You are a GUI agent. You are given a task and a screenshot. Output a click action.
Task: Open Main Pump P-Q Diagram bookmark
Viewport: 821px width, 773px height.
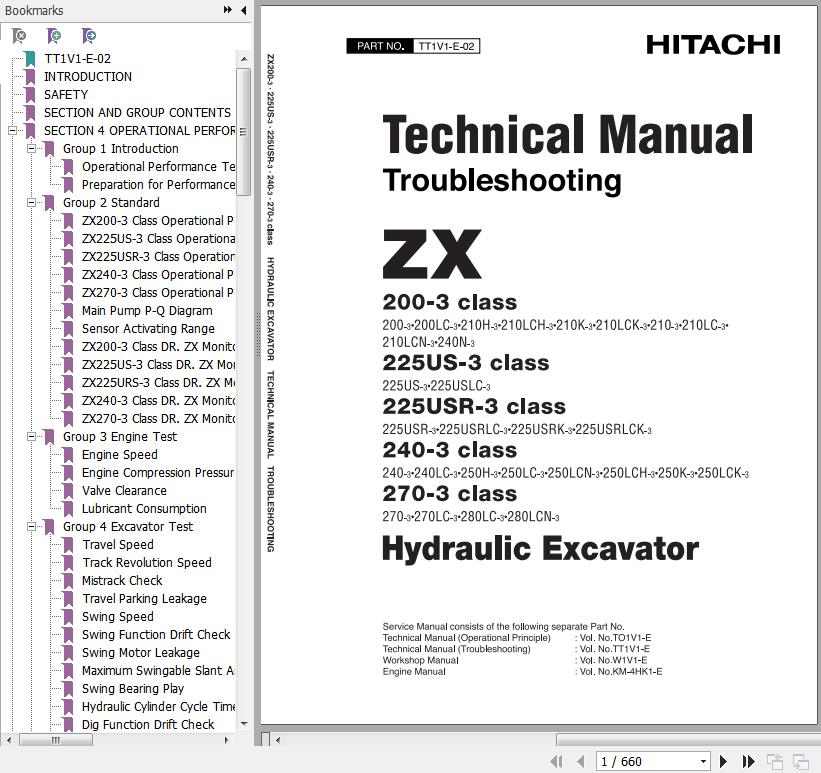pos(147,311)
